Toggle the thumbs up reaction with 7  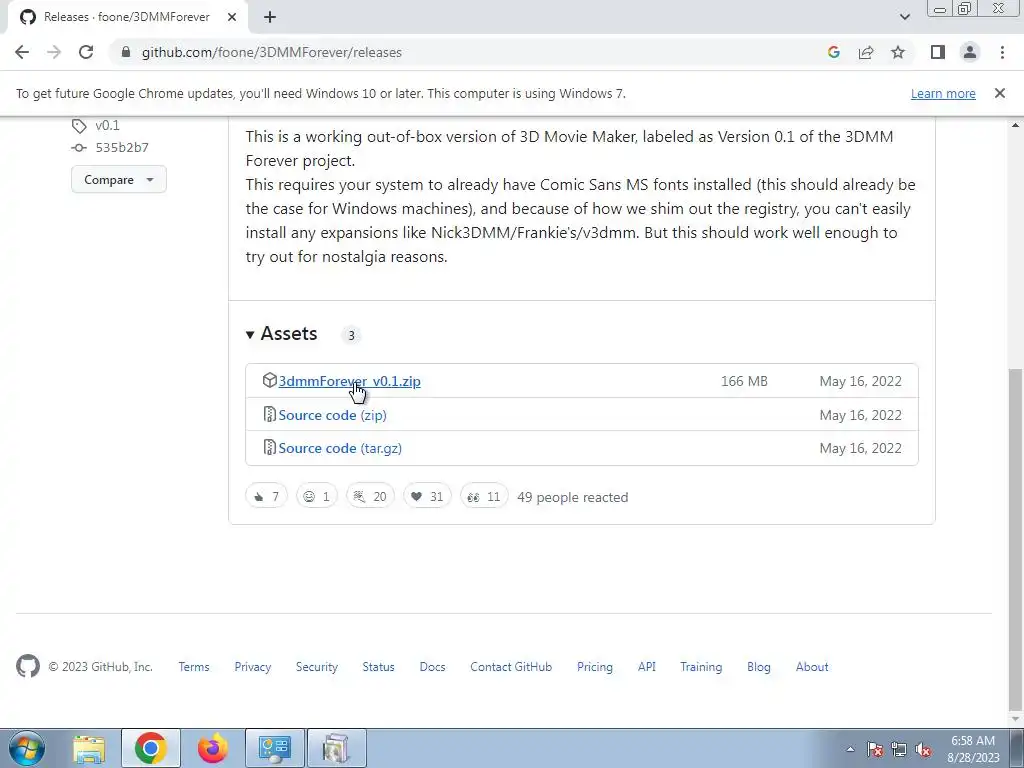pyautogui.click(x=266, y=497)
